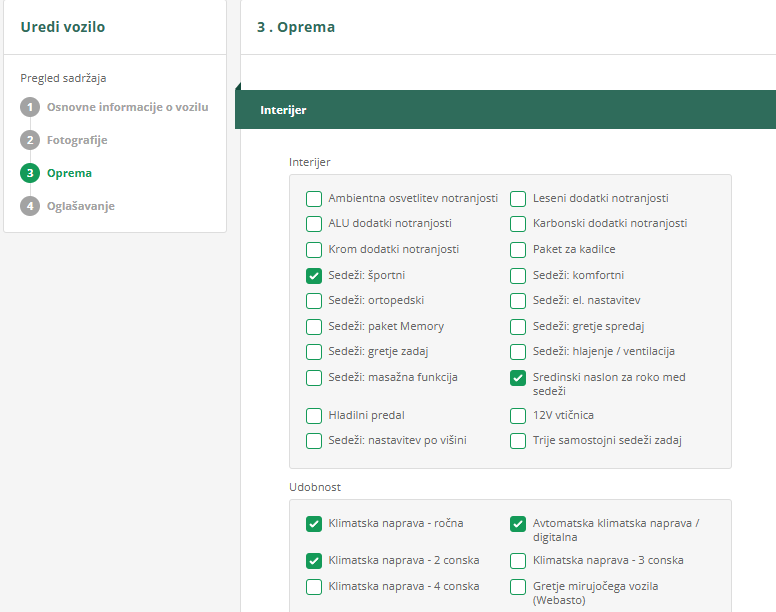Click step 4 number icon for Oglašavanje
This screenshot has width=776, height=612.
coord(30,206)
